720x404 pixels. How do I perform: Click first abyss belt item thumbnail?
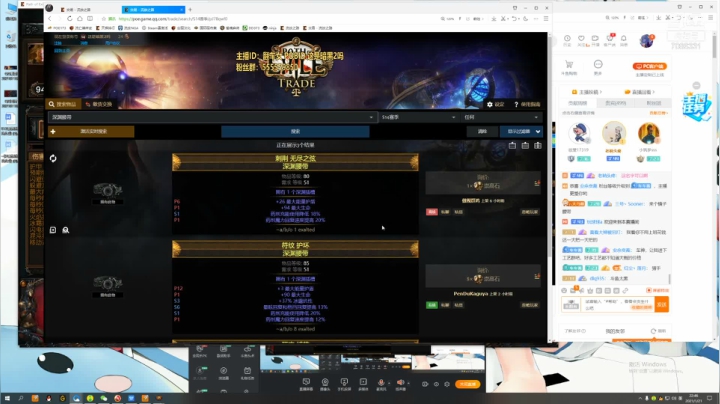click(x=107, y=190)
